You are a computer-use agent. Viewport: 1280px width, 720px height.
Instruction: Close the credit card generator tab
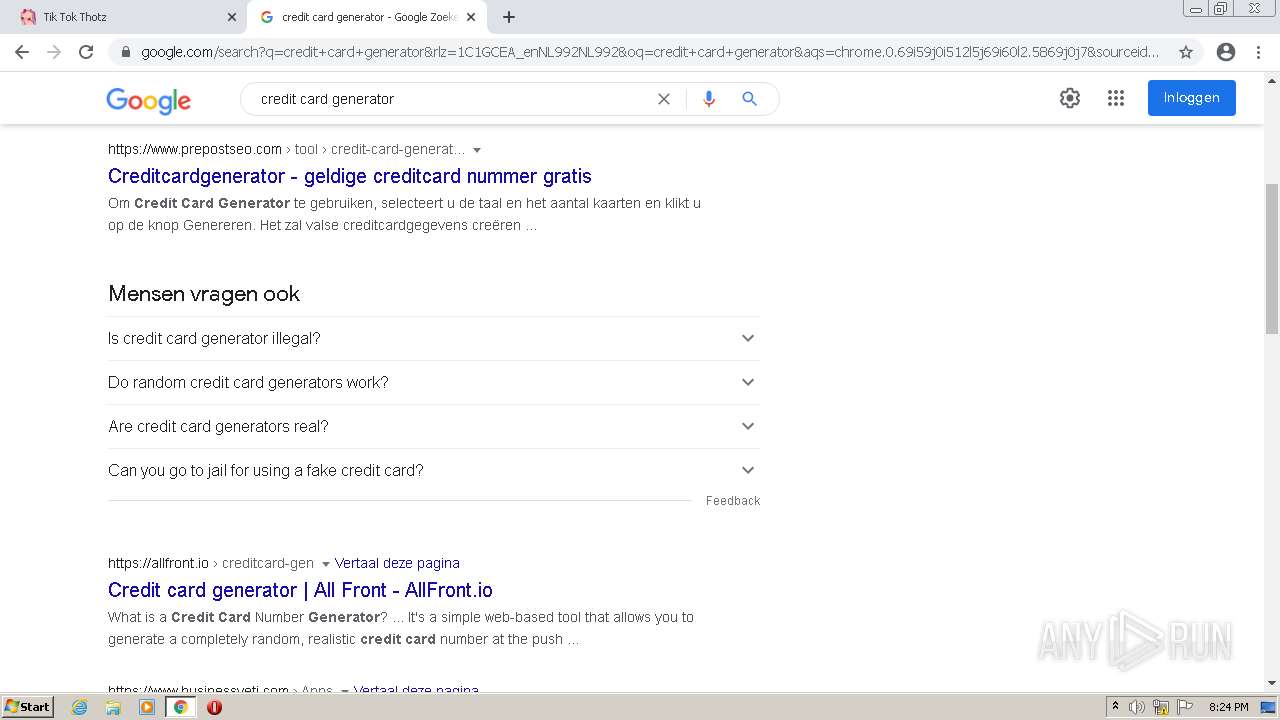471,17
